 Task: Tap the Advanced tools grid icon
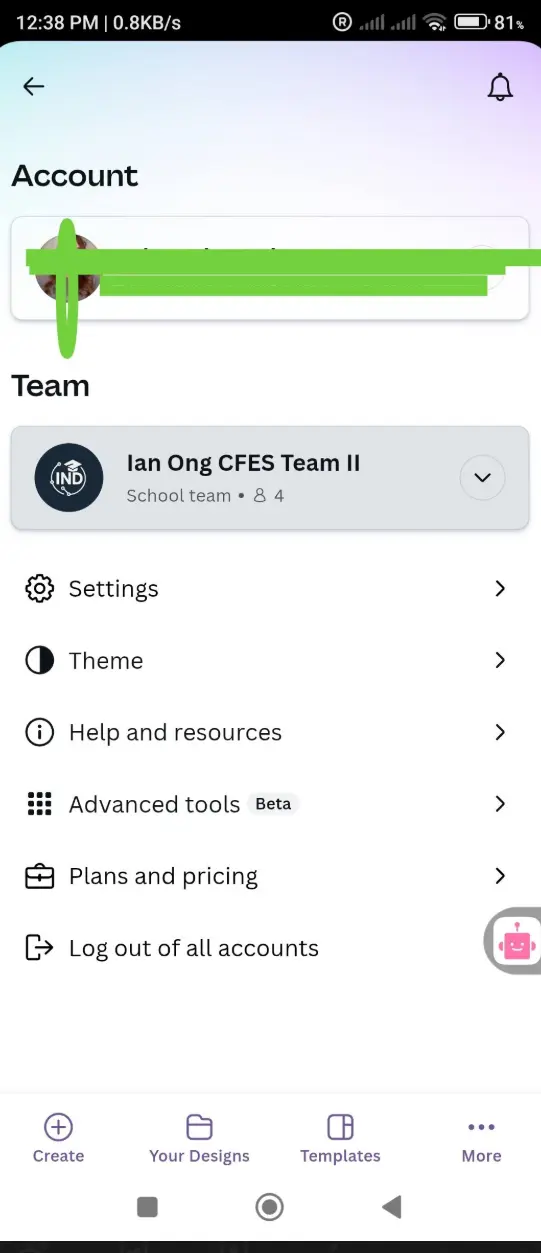tap(39, 804)
